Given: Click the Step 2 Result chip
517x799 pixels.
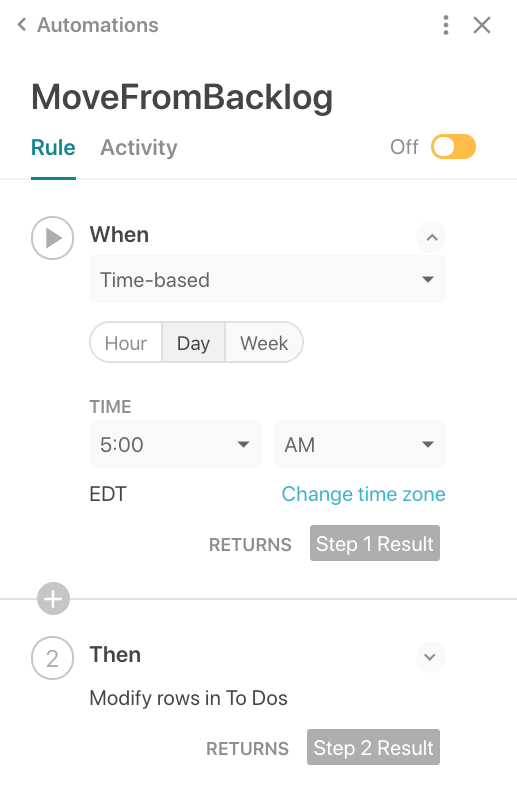Looking at the screenshot, I should [373, 747].
